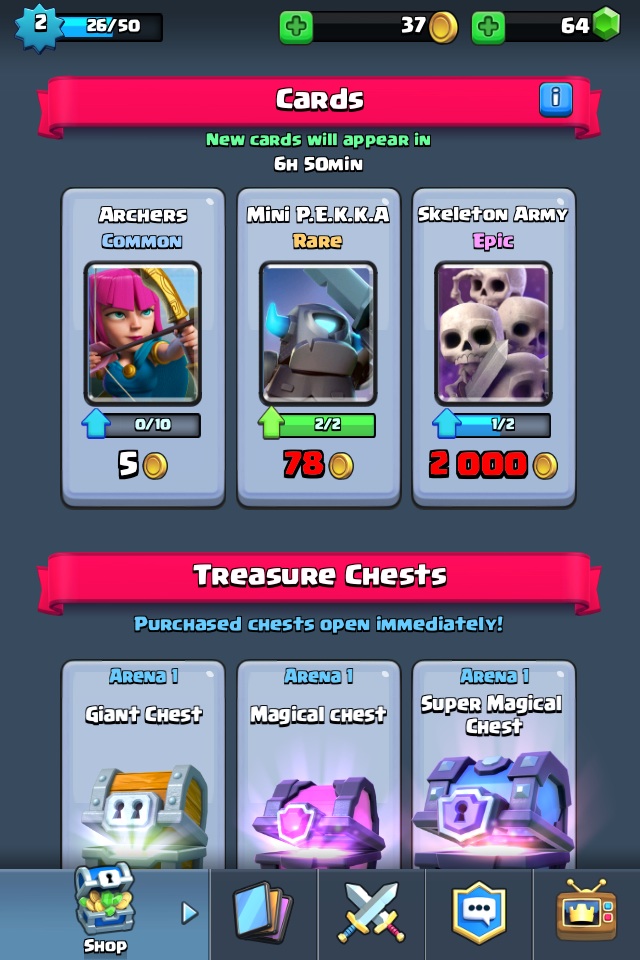The height and width of the screenshot is (960, 640).
Task: Open the clan chat shield icon
Action: pos(479,912)
